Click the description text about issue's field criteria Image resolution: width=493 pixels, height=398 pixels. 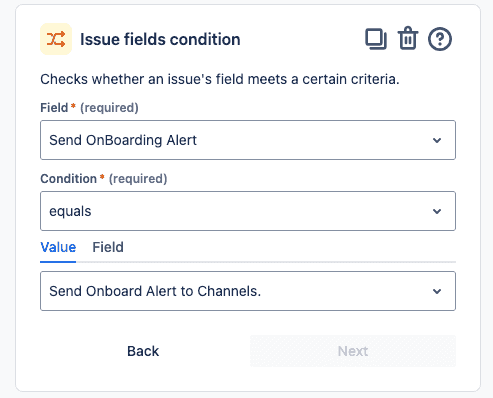click(x=220, y=79)
